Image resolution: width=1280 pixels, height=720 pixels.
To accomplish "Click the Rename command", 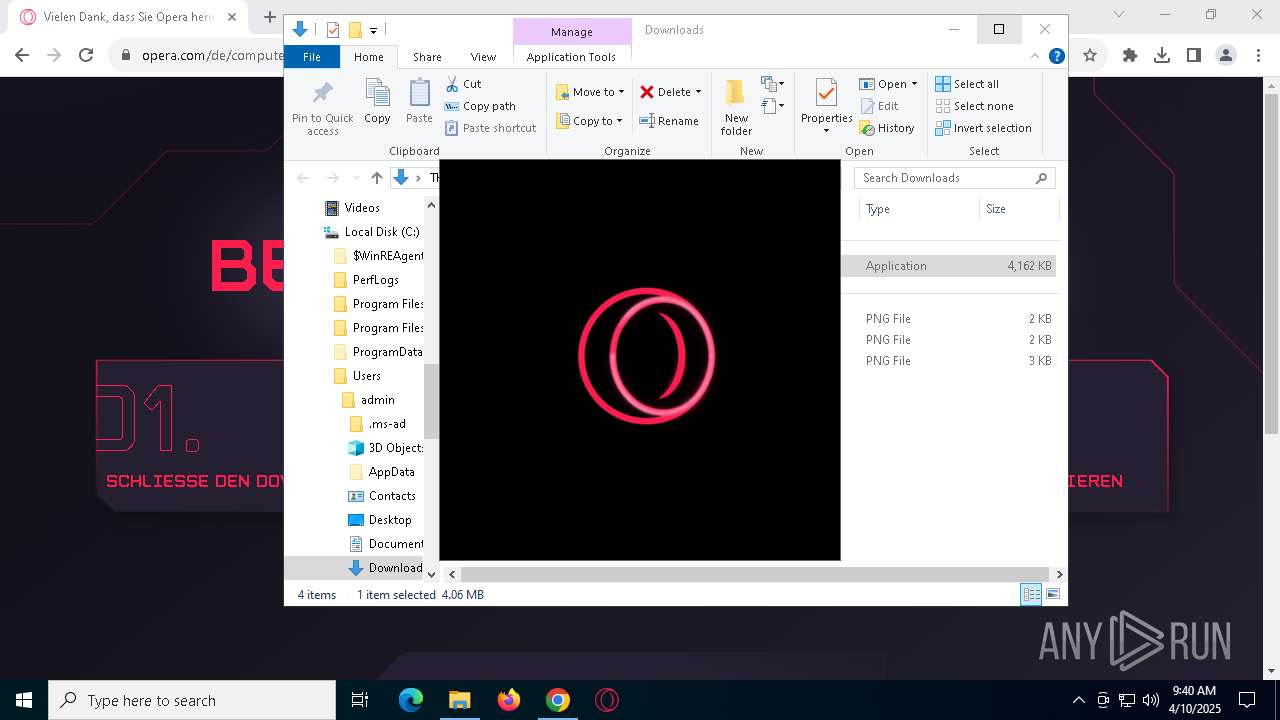I will click(x=669, y=121).
